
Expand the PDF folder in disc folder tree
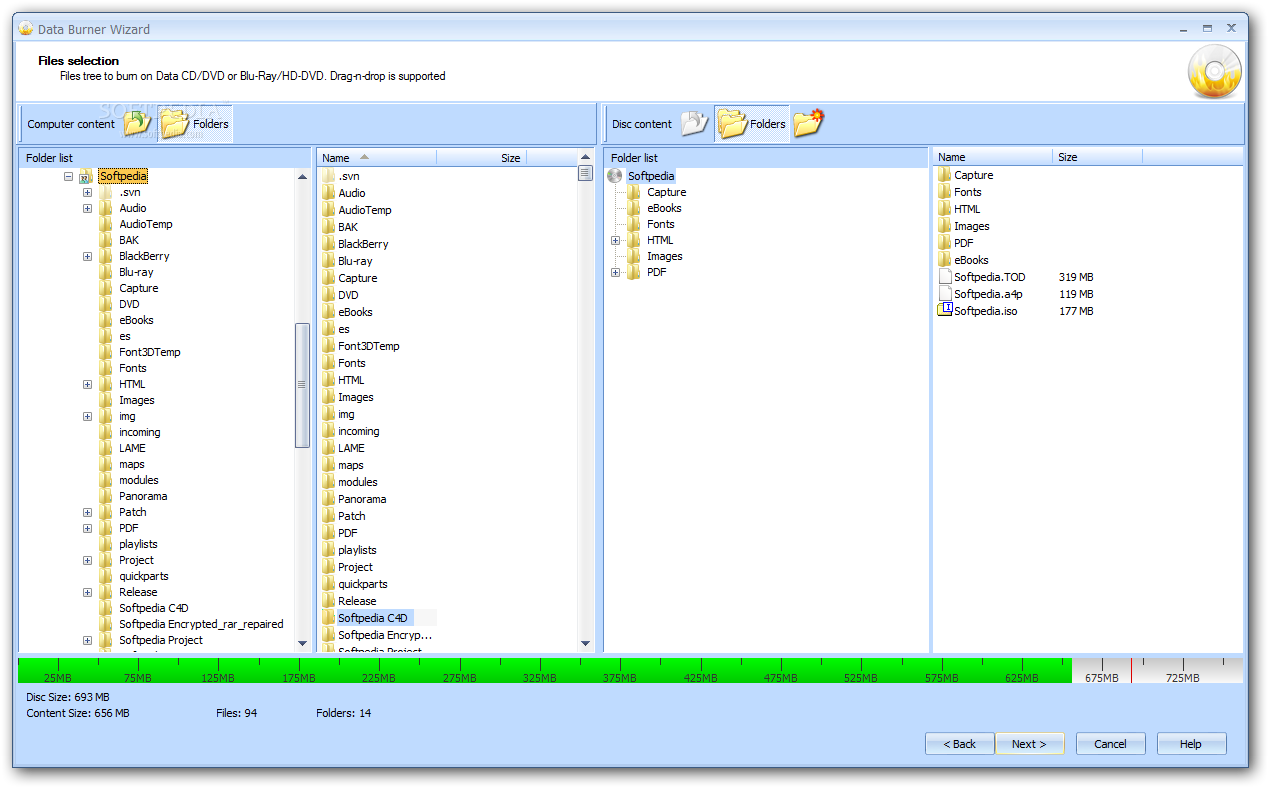615,272
